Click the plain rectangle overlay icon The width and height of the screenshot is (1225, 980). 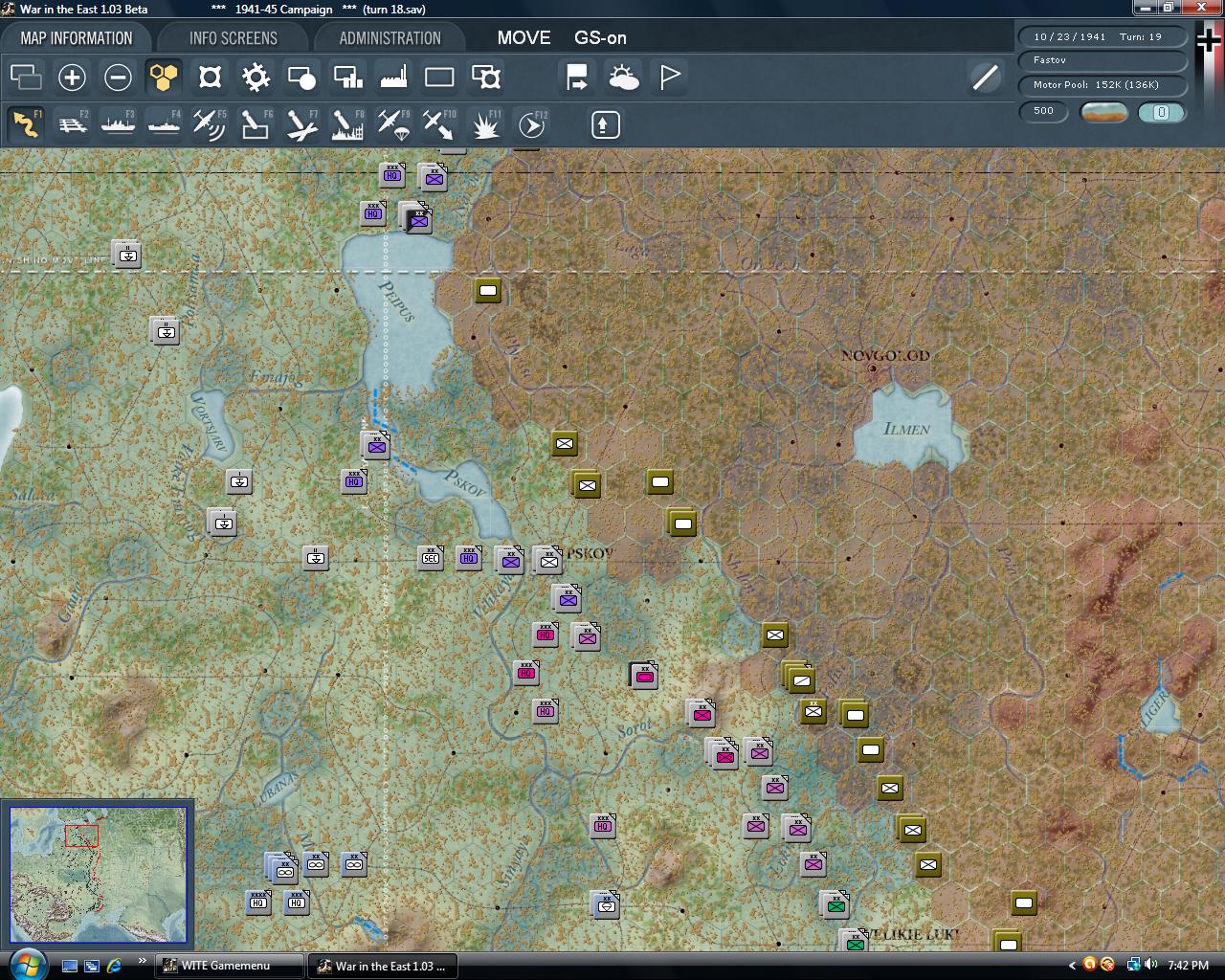pyautogui.click(x=439, y=78)
